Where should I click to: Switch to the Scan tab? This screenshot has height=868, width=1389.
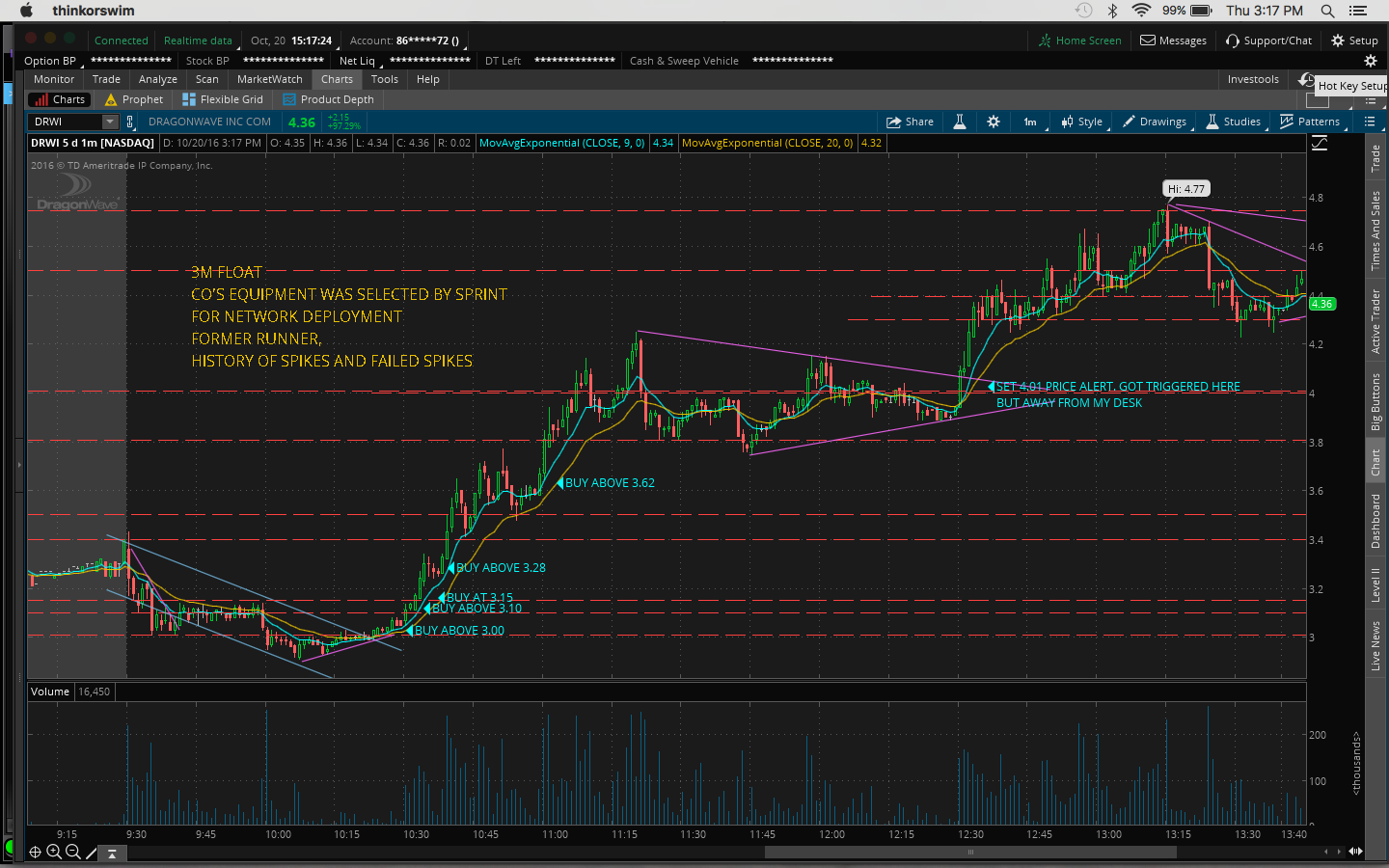(206, 79)
